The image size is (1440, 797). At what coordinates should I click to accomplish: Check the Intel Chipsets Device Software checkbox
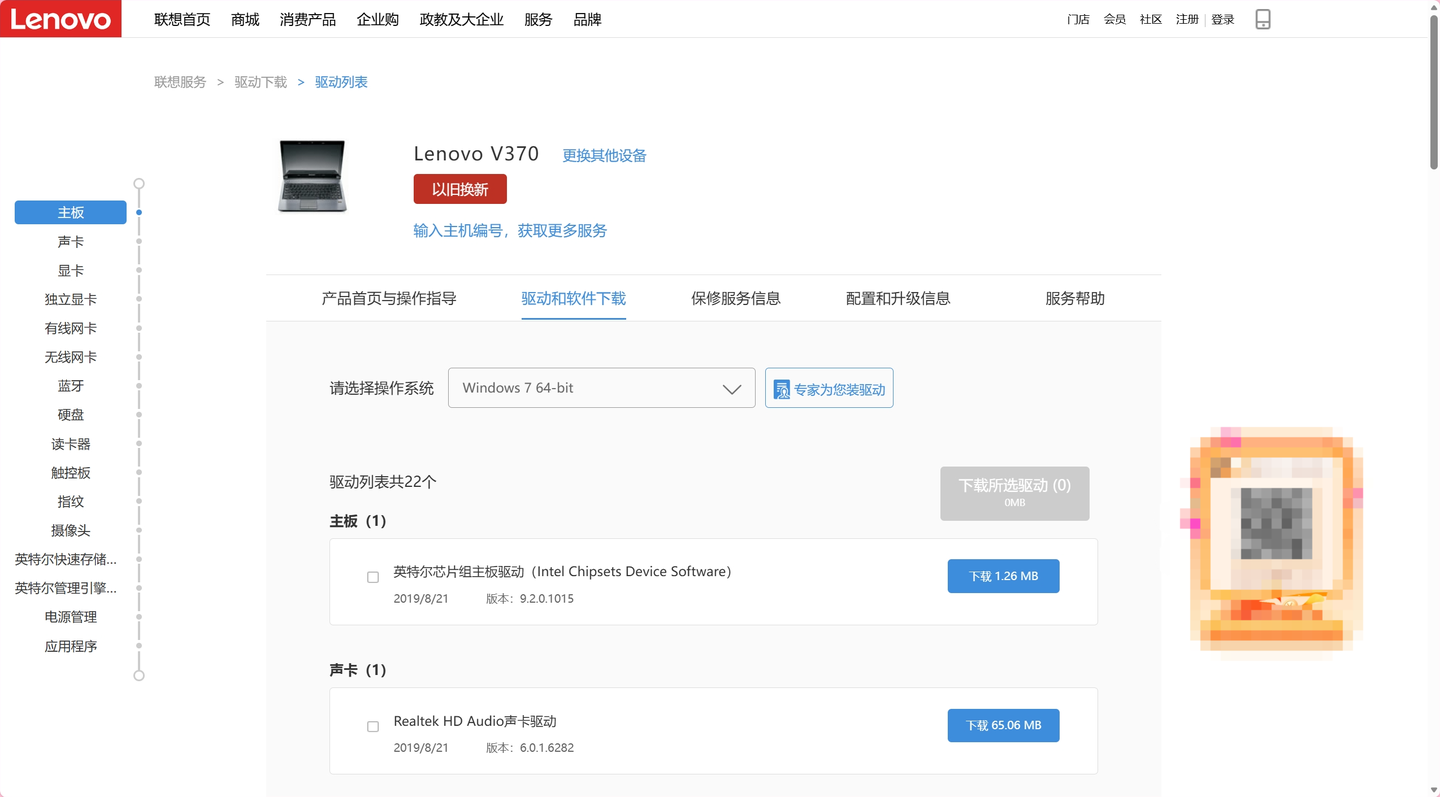[x=373, y=577]
